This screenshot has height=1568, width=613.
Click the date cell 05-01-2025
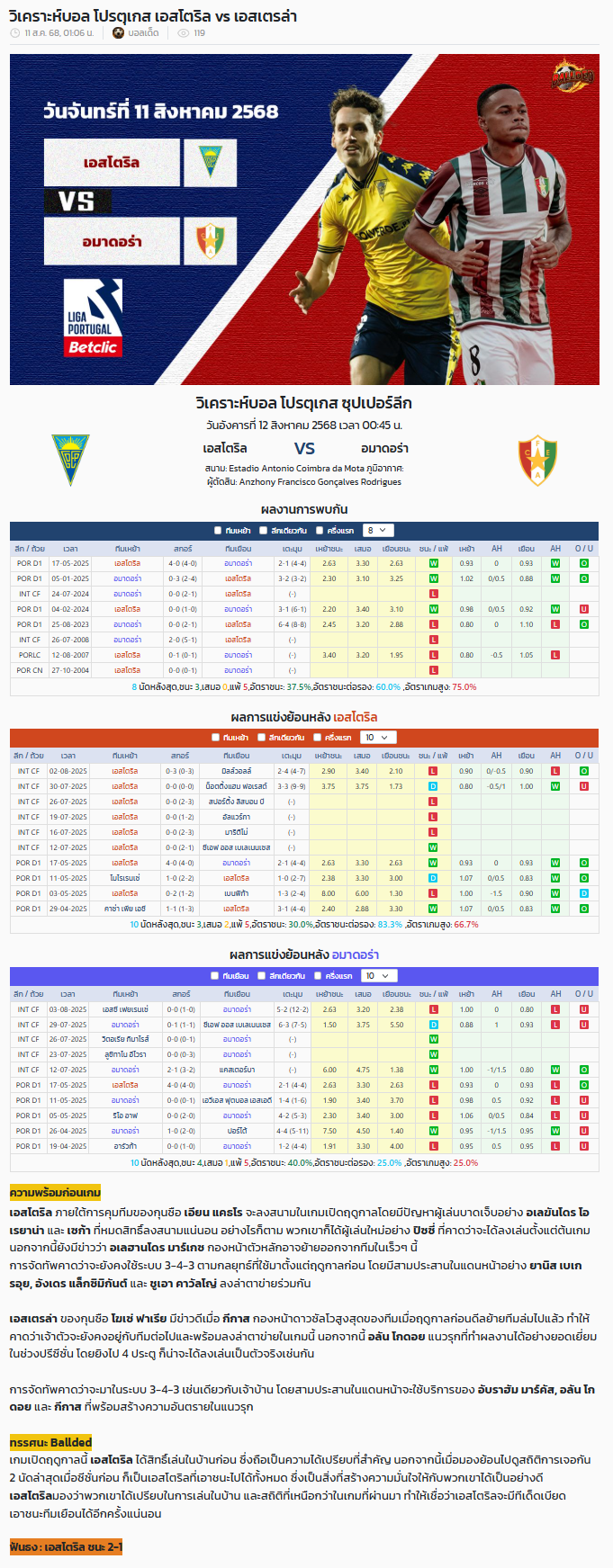point(70,578)
